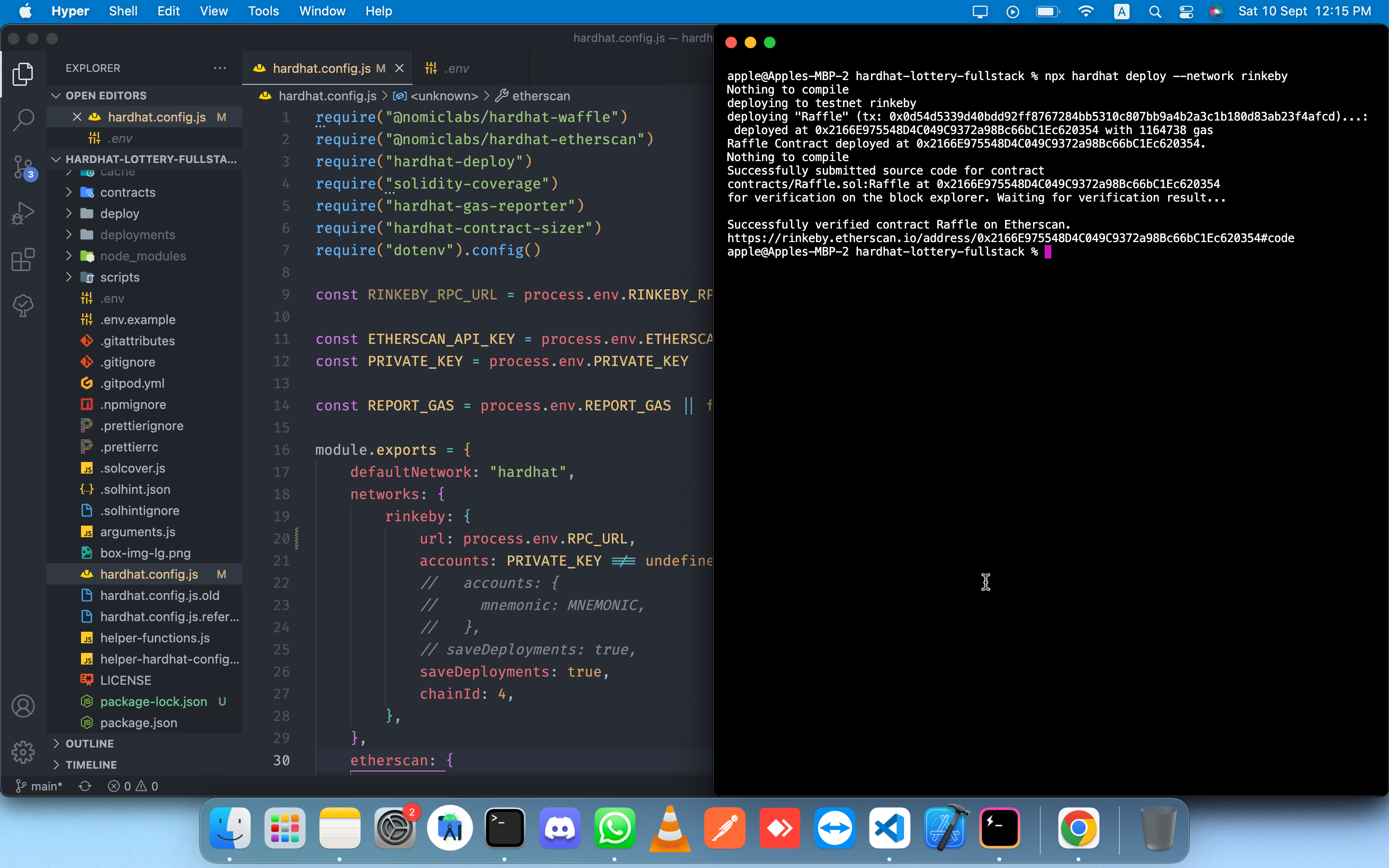1389x868 pixels.
Task: Open Google Chrome from the Dock
Action: pos(1078,828)
